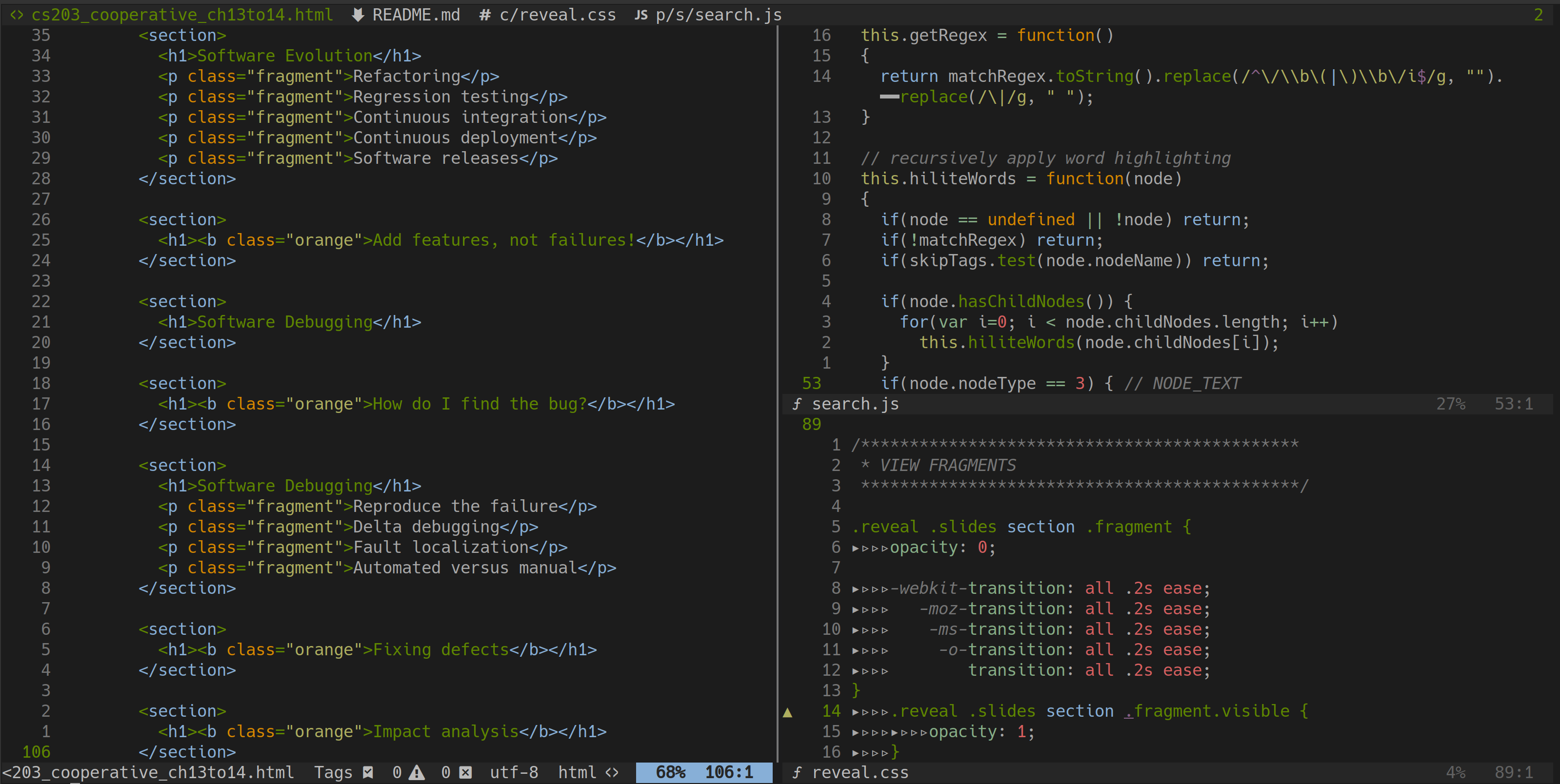The image size is (1560, 784).
Task: Click the if(node.hasChildNodes()) line
Action: point(1006,301)
